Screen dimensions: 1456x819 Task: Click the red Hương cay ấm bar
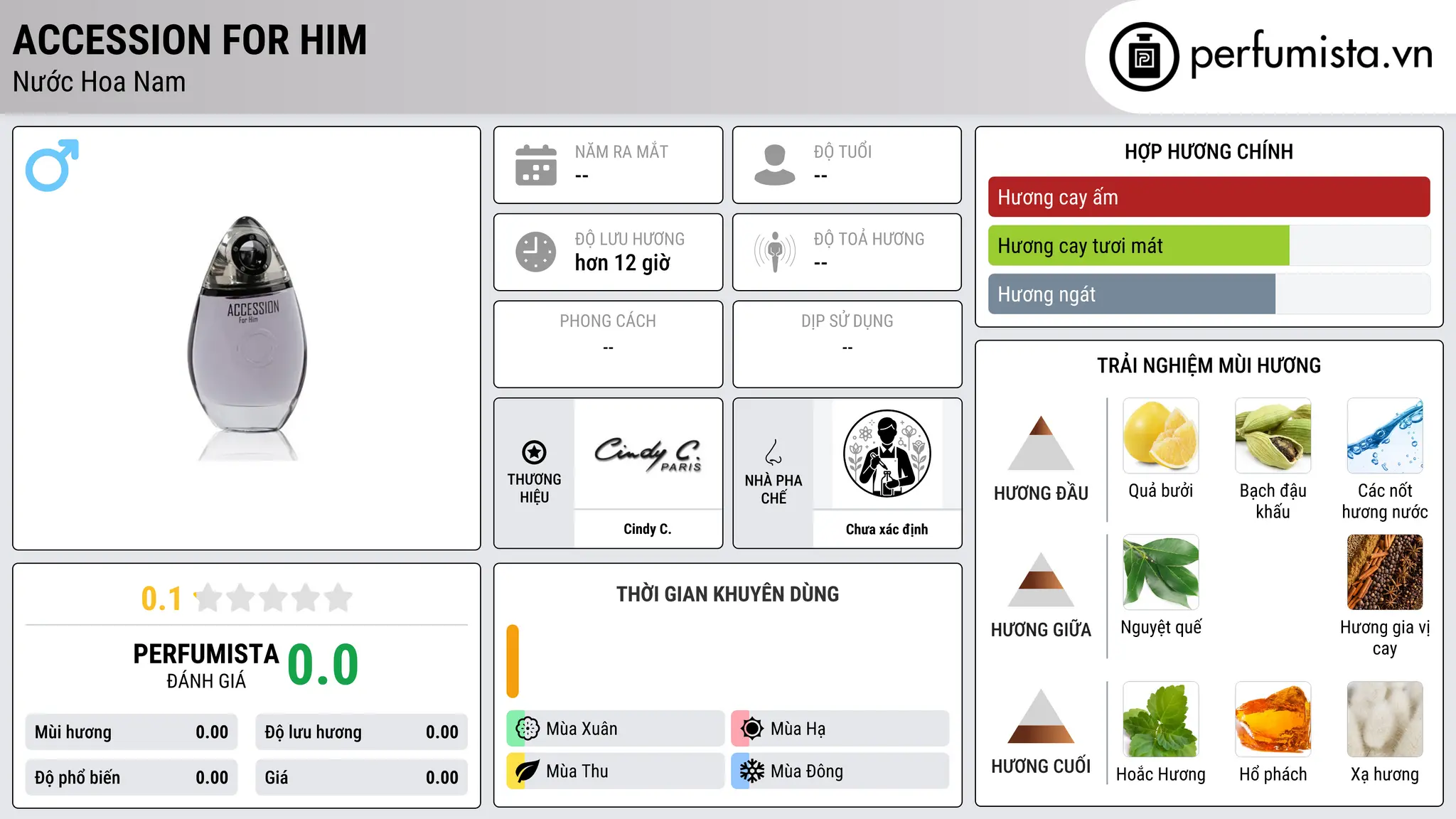click(1209, 197)
